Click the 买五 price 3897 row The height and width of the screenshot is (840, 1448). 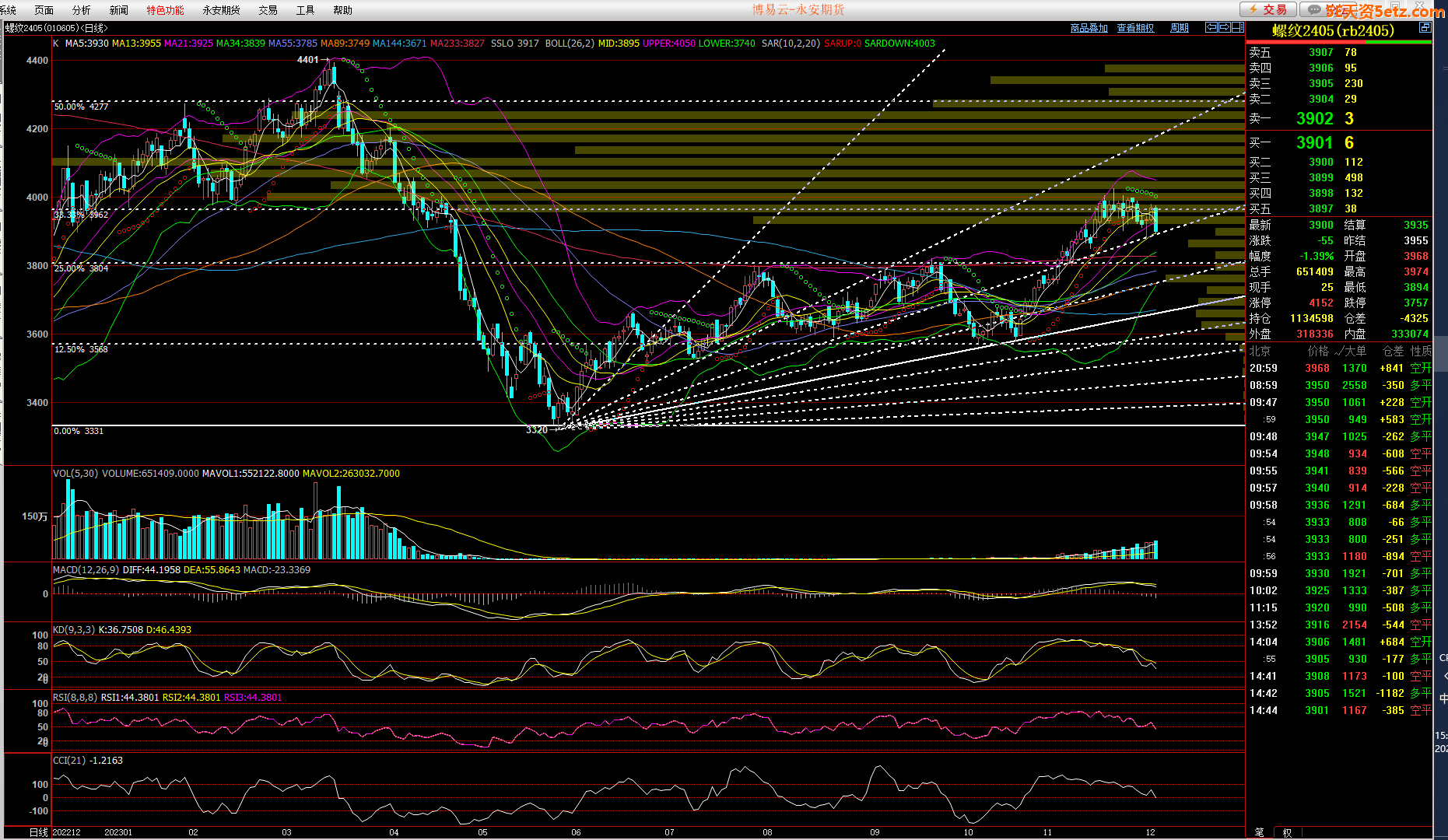coord(1338,208)
